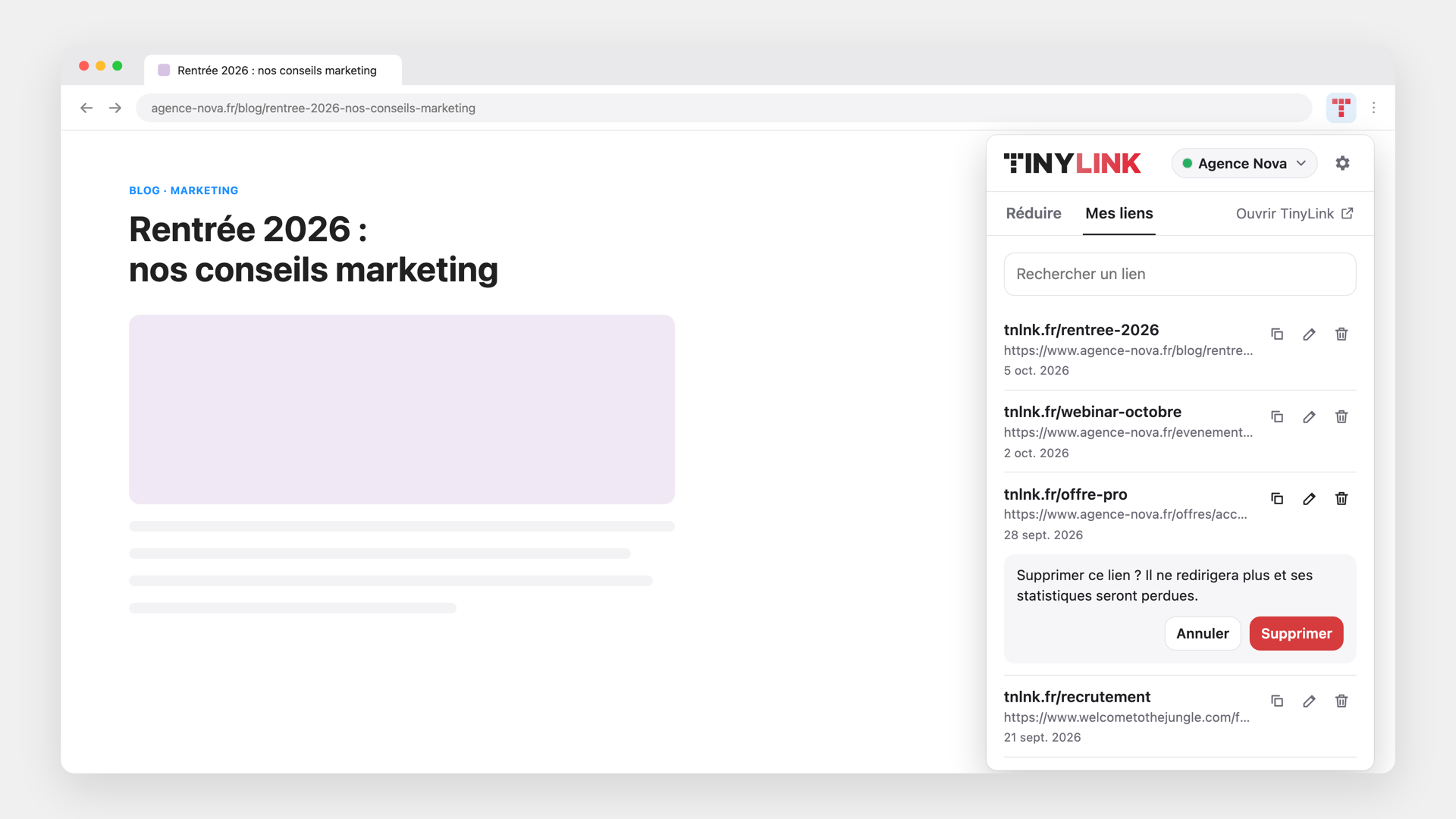Open the browser three-dot menu
Viewport: 1456px width, 819px height.
click(1373, 108)
